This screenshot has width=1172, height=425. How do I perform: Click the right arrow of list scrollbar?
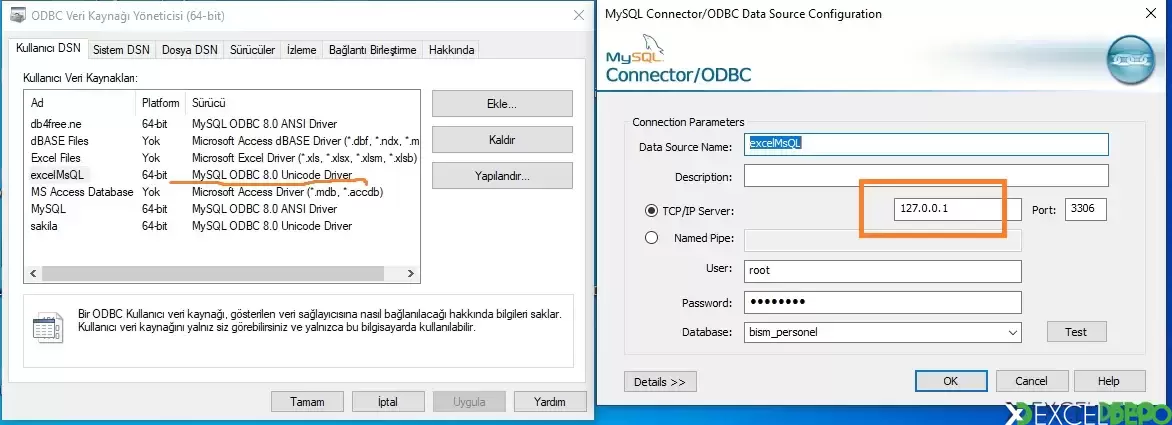pos(410,274)
